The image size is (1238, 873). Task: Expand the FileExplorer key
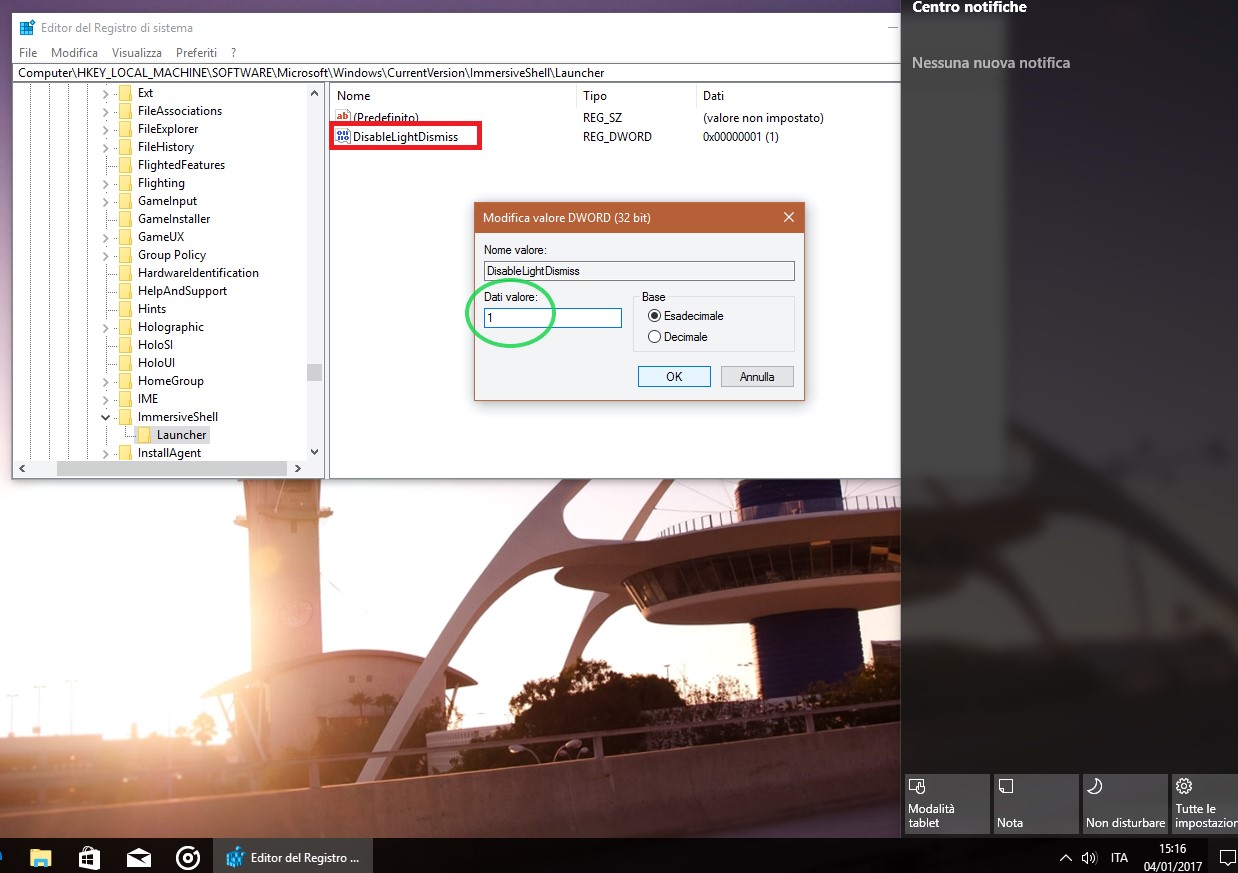pyautogui.click(x=105, y=129)
